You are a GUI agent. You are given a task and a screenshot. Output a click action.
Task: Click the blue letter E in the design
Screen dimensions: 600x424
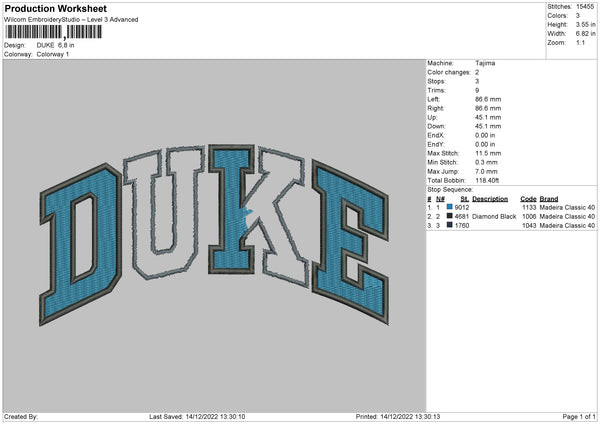[x=350, y=242]
